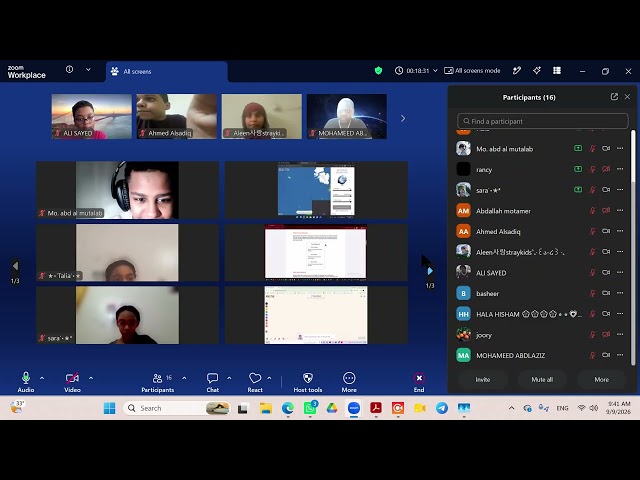Screen dimensions: 640x480
Task: Click sara shared screen with whiteboard
Action: point(316,315)
